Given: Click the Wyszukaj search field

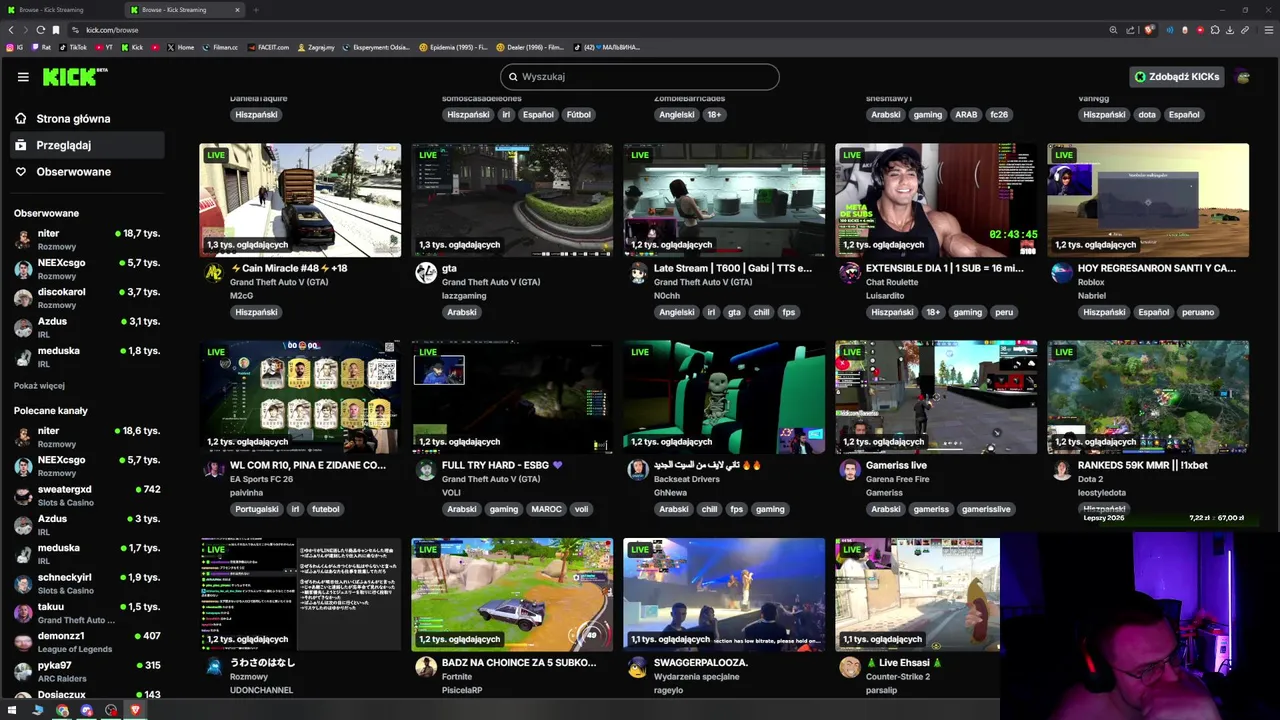Looking at the screenshot, I should tap(640, 77).
